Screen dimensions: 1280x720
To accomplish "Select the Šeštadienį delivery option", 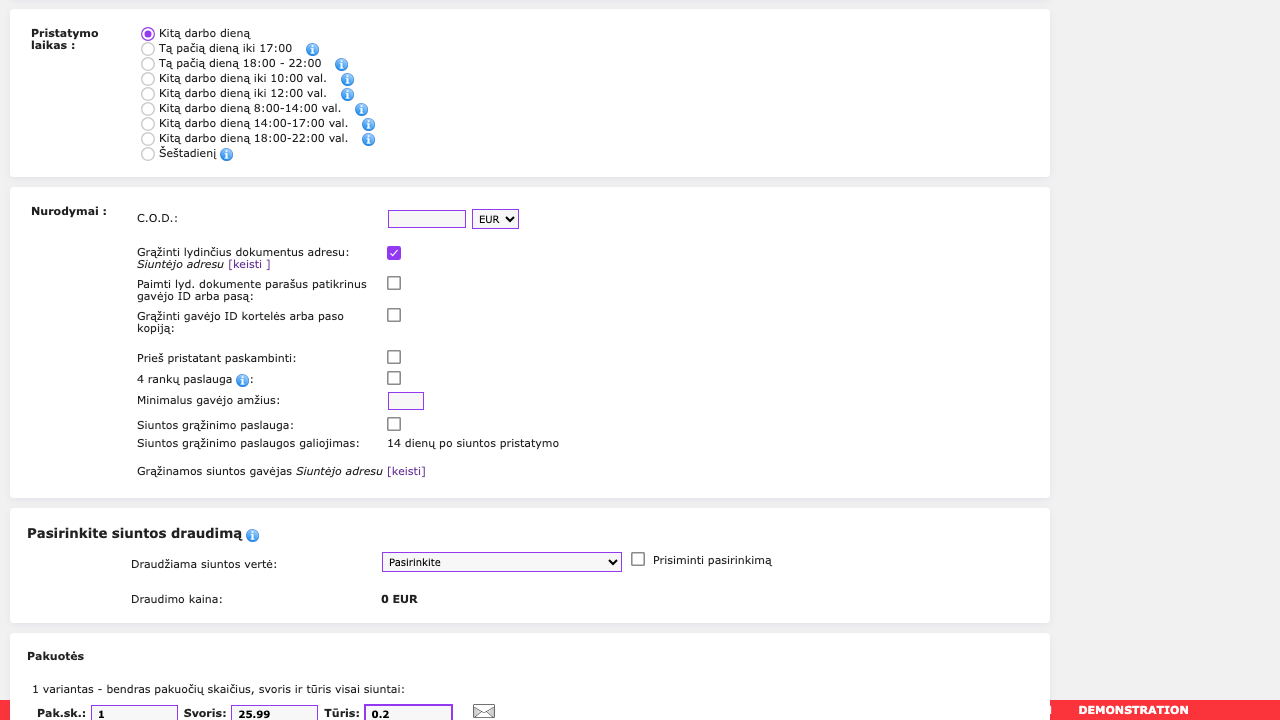I will 148,154.
